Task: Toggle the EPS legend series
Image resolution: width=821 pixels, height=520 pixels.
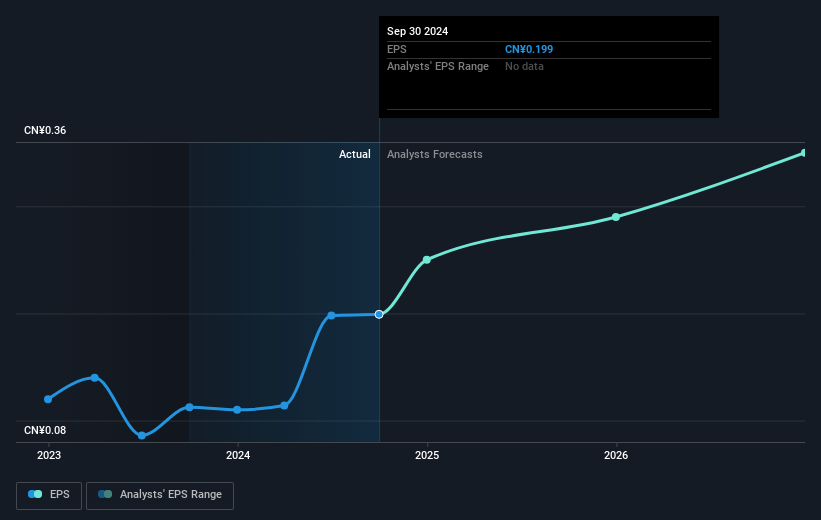Action: (x=49, y=495)
